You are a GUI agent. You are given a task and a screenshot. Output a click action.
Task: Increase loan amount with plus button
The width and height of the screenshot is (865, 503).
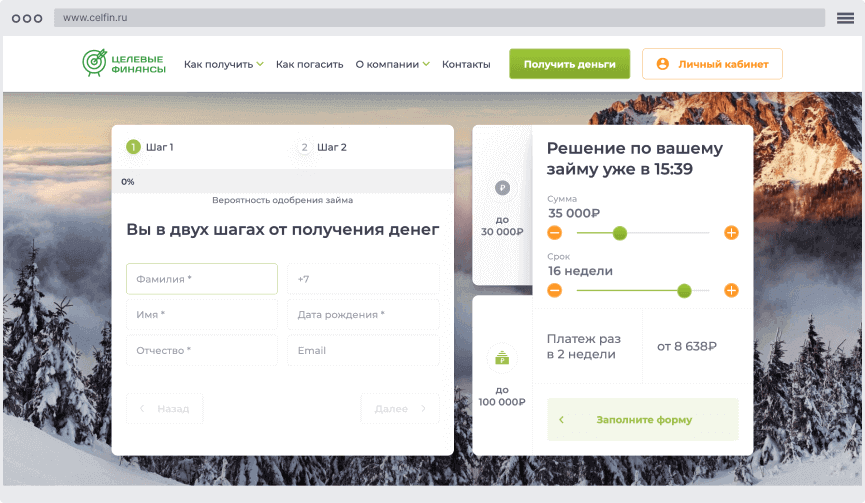(x=731, y=233)
